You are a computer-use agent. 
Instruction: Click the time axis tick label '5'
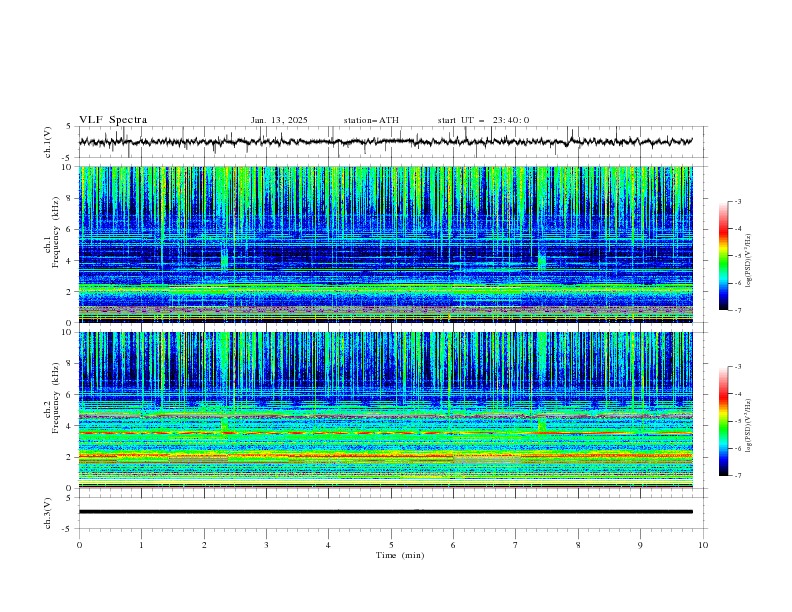click(x=391, y=545)
